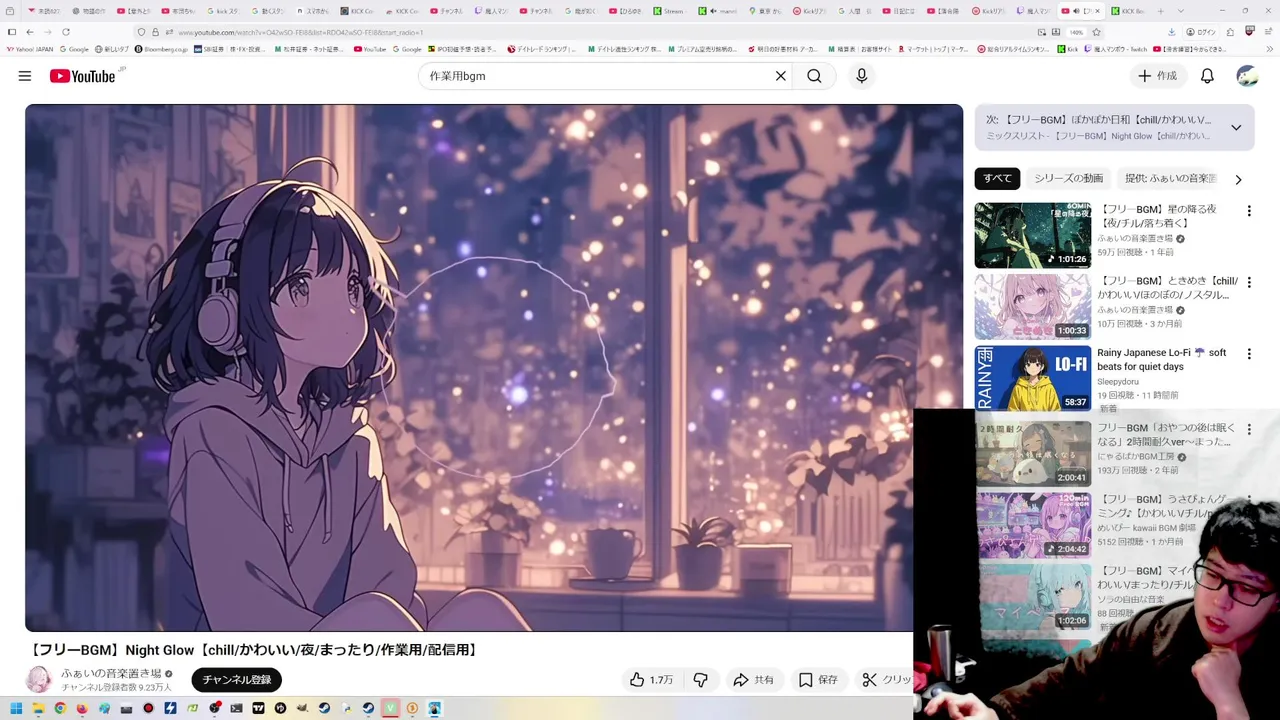
Task: Go back with the browser back arrow
Action: (x=29, y=32)
